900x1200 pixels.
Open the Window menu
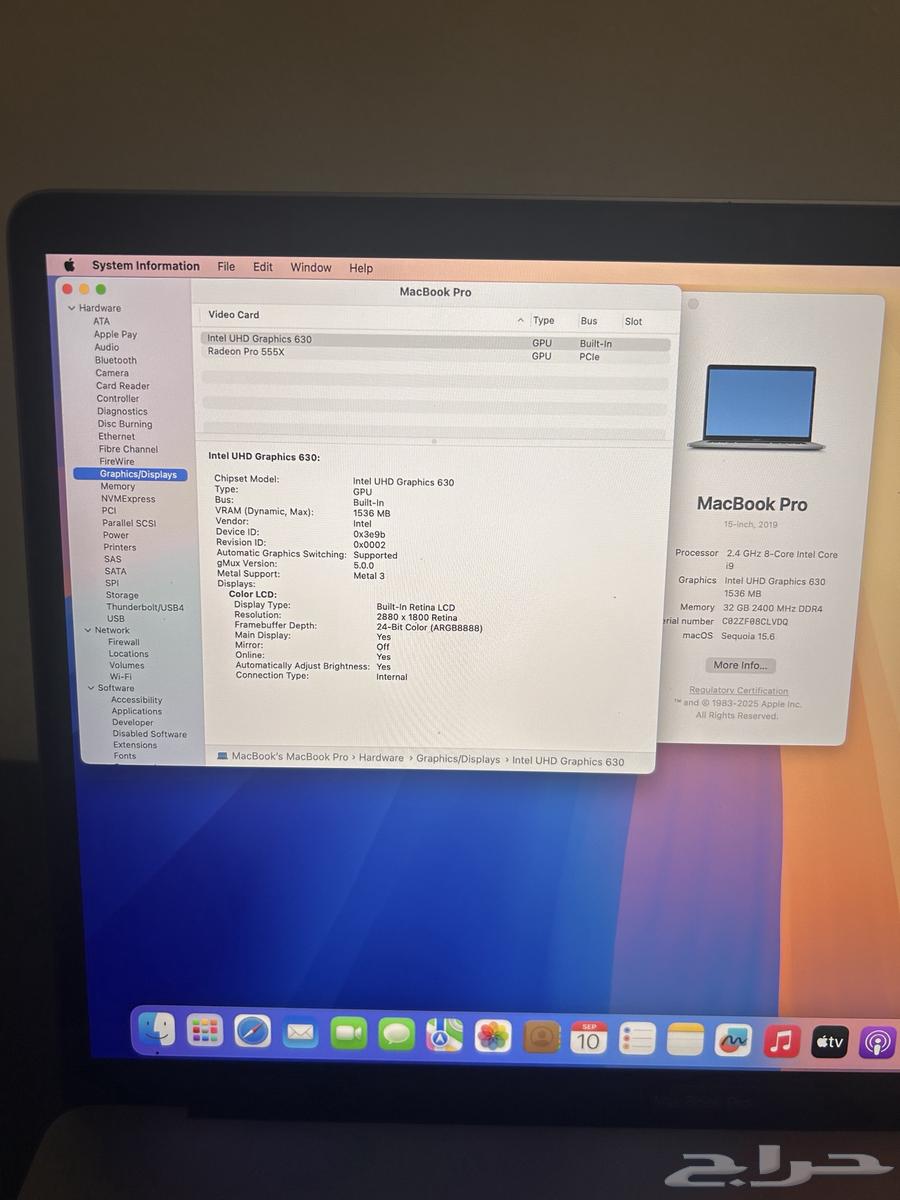[310, 267]
